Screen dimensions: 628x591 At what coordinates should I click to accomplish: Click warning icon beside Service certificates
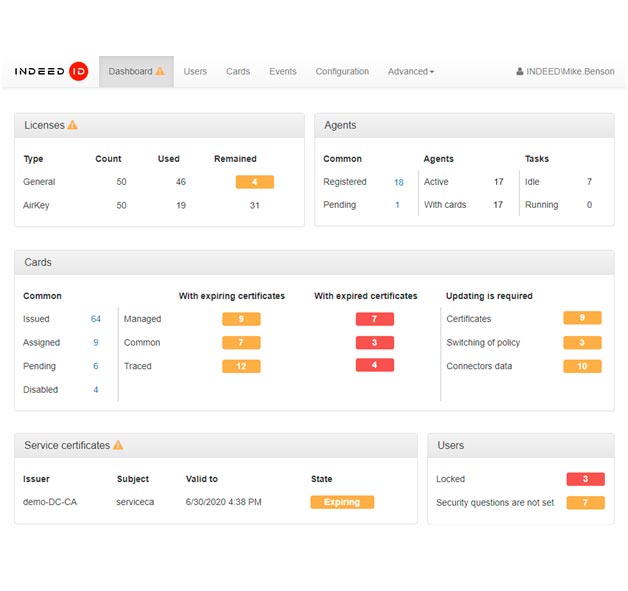pyautogui.click(x=118, y=445)
